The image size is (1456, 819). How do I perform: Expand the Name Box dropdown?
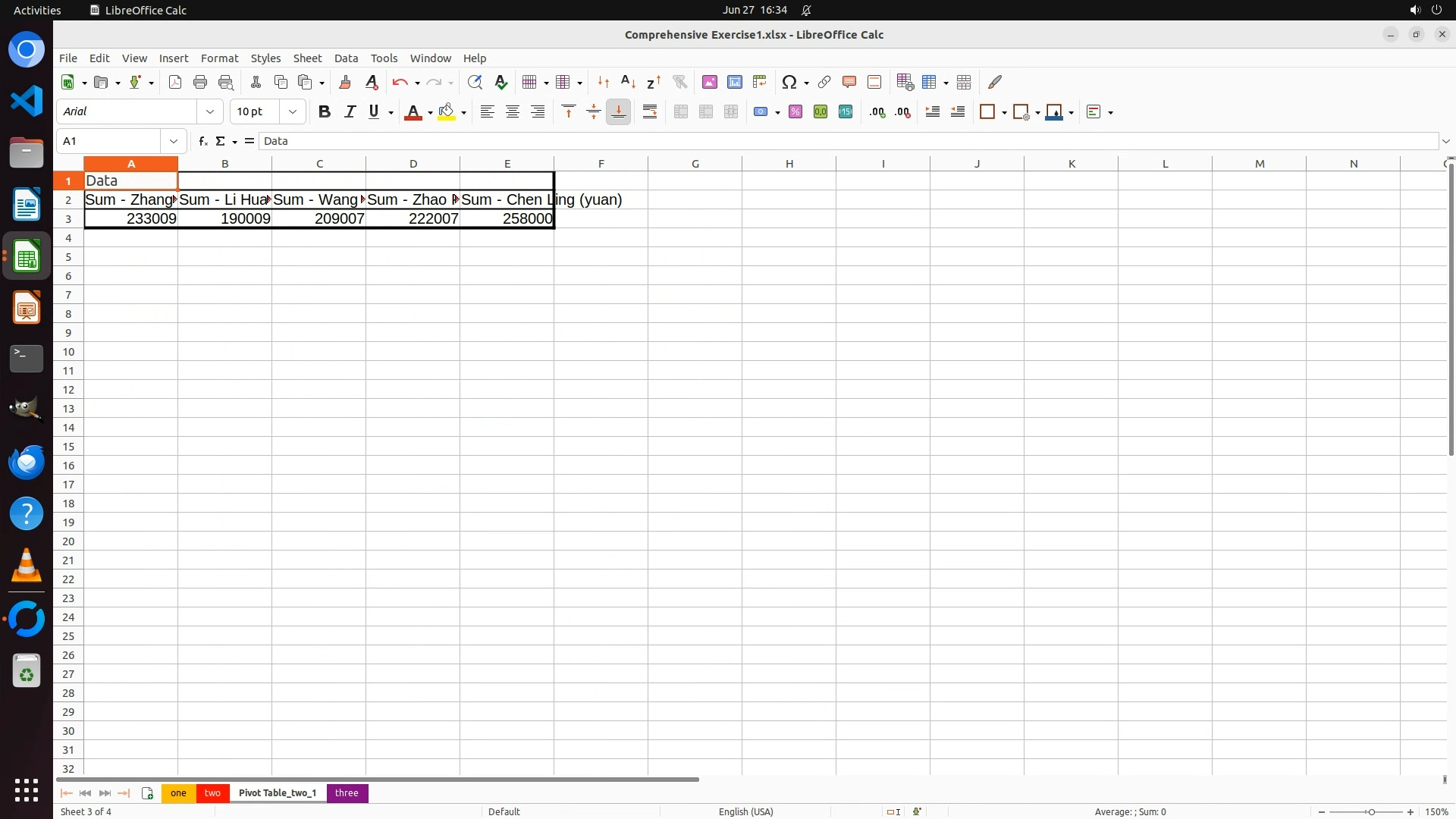tap(174, 141)
